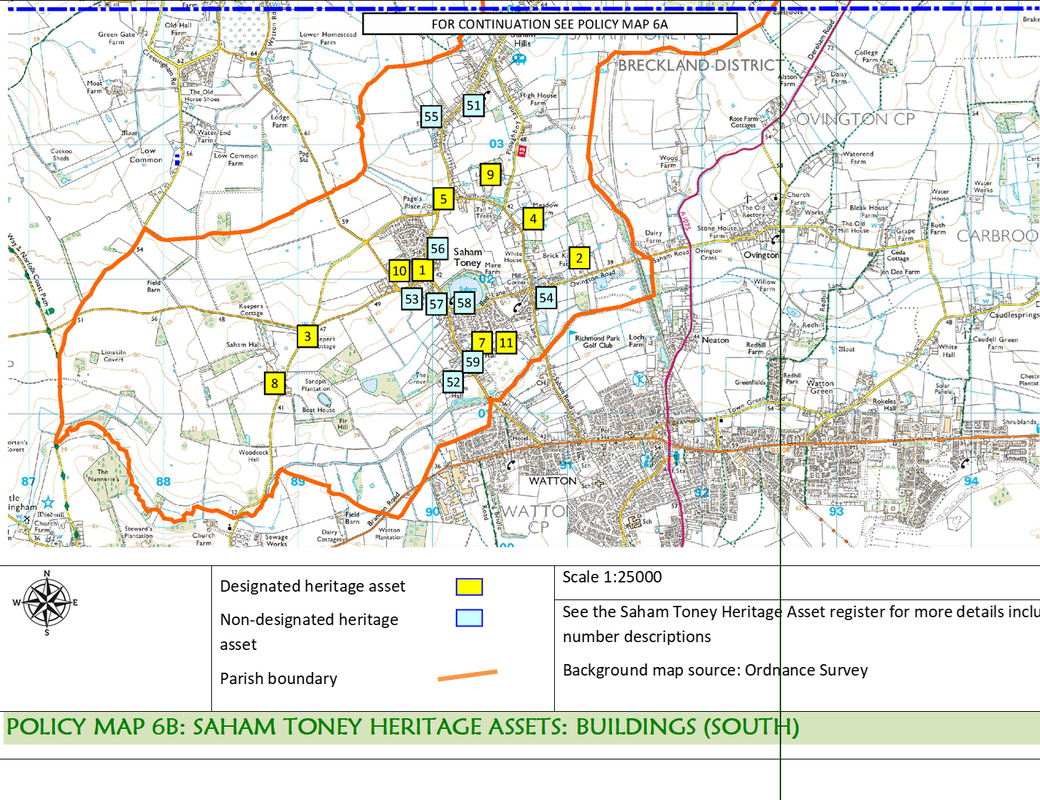Select light blue marker 56

coord(437,249)
